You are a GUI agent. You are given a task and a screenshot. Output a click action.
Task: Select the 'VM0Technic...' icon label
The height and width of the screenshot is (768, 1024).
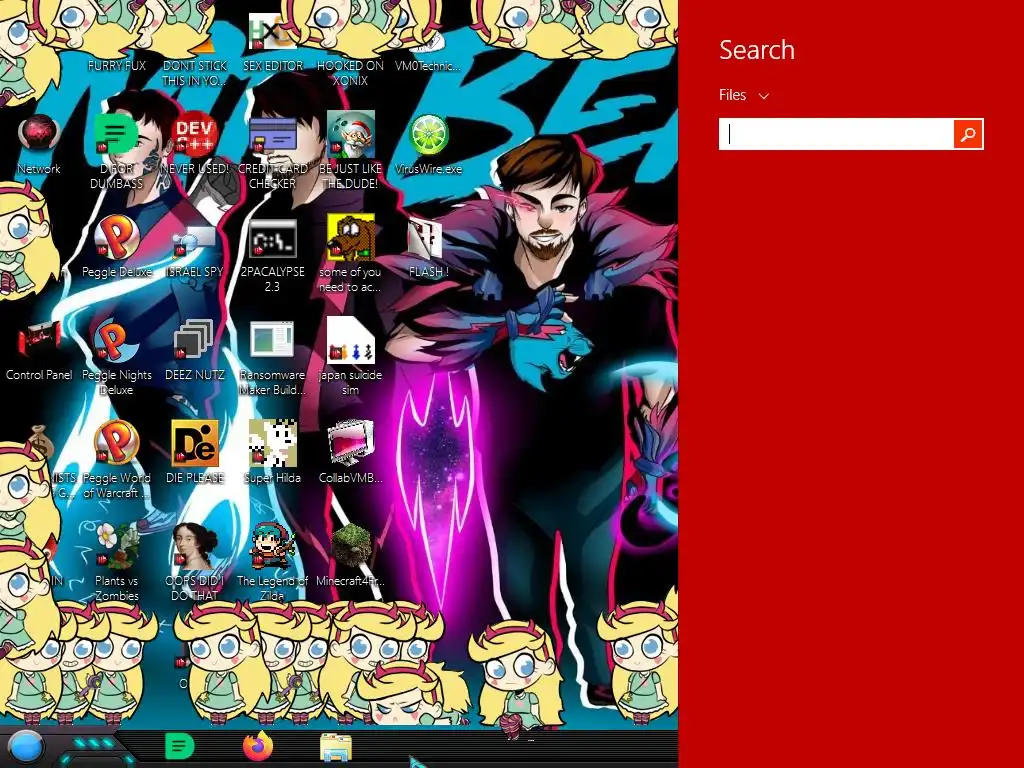428,66
